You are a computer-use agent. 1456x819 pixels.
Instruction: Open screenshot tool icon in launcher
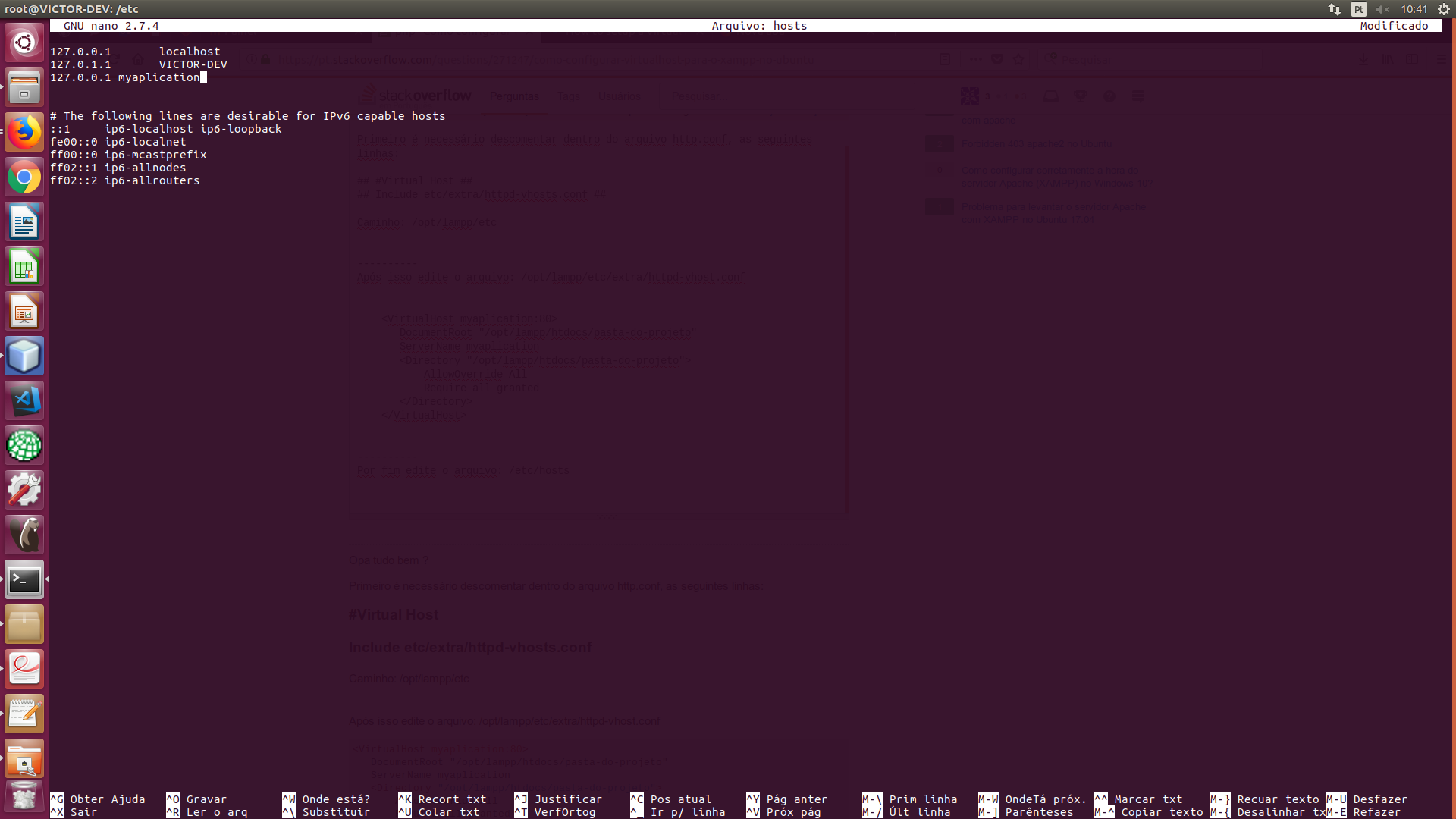pyautogui.click(x=24, y=758)
